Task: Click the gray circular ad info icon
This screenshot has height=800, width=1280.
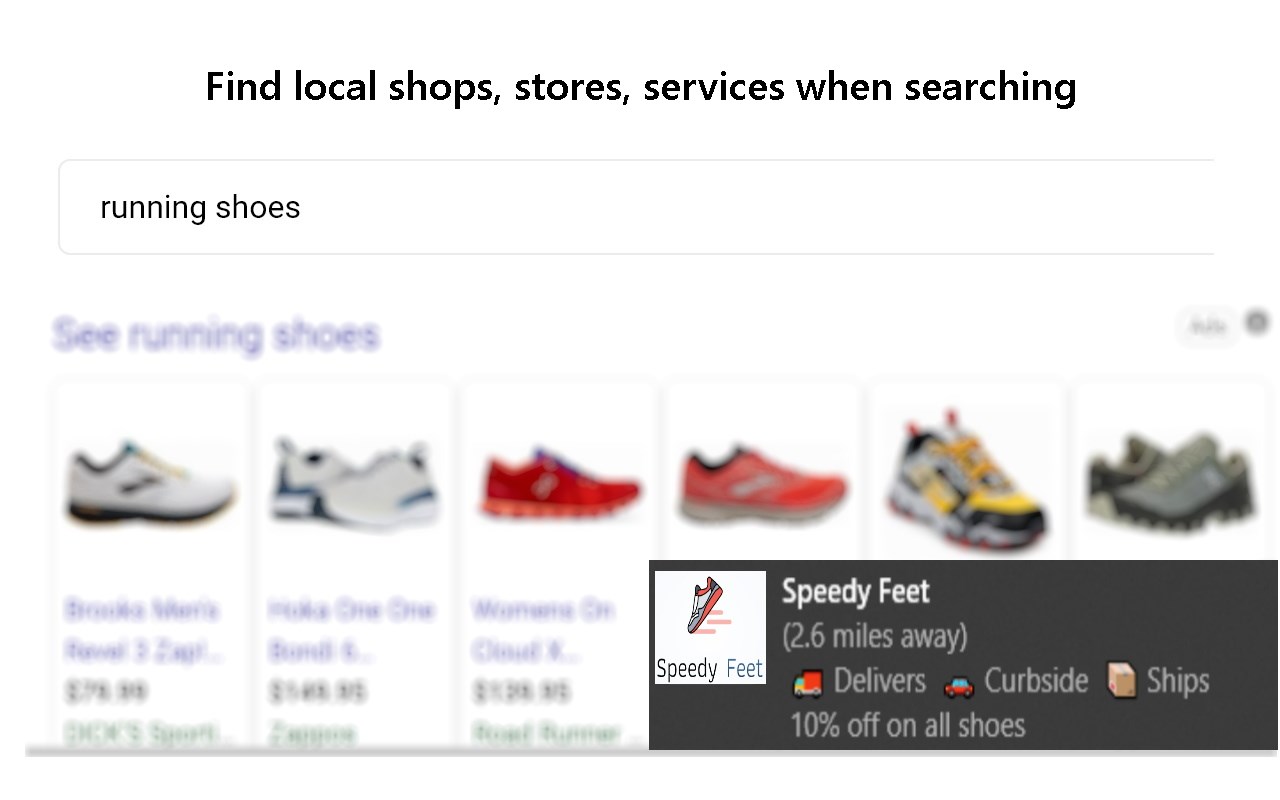Action: [x=1257, y=323]
